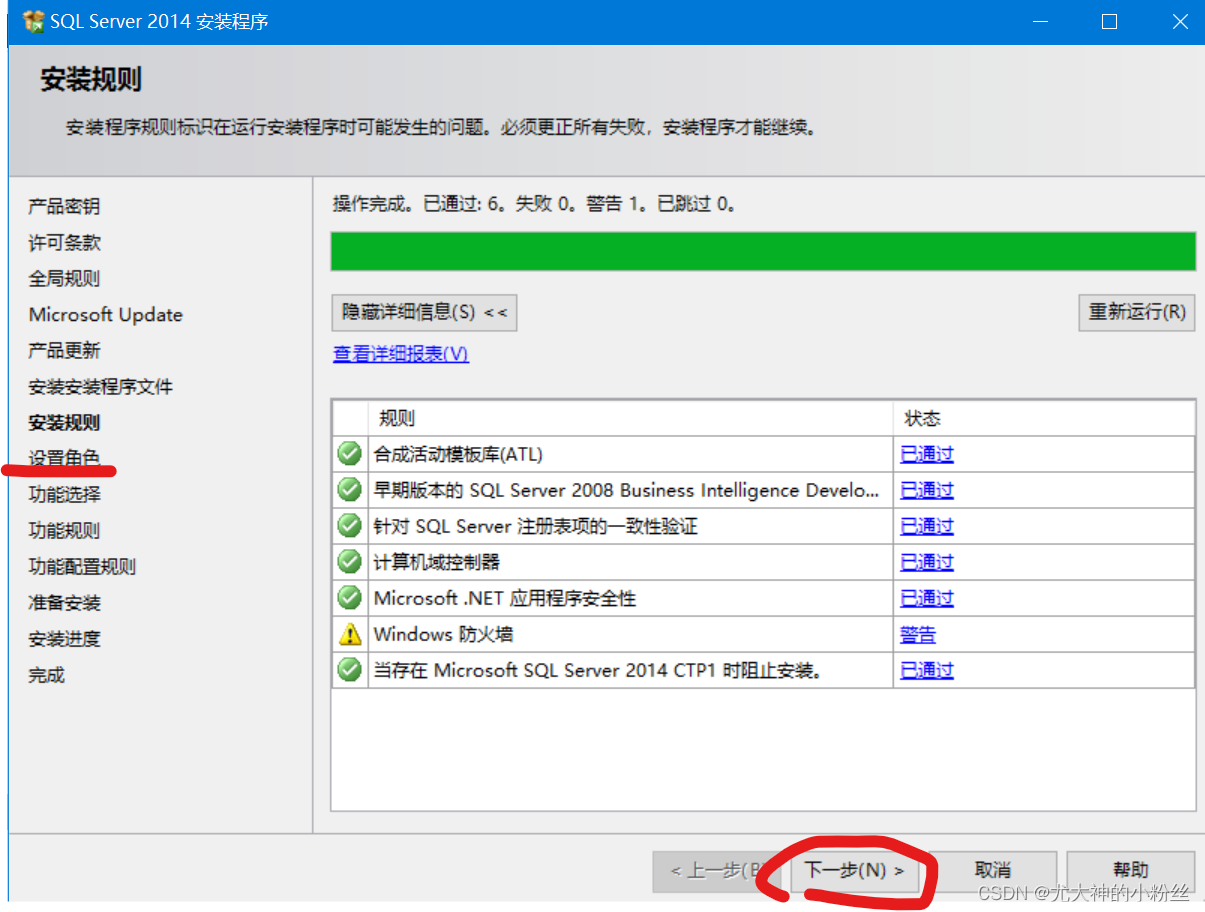This screenshot has height=912, width=1205.
Task: Click the warning triangle icon beside Windows 防火墙
Action: [x=348, y=633]
